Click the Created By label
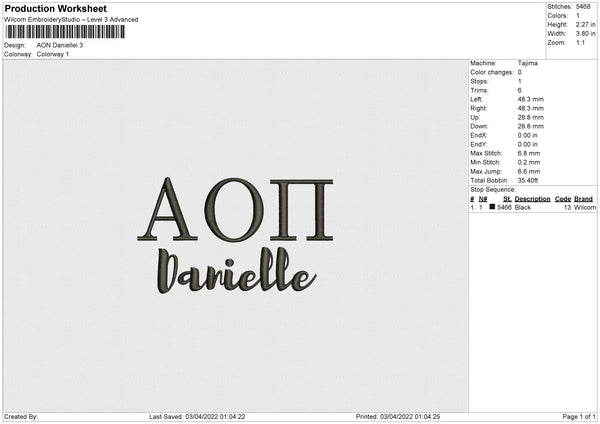The width and height of the screenshot is (600, 424). point(21,417)
